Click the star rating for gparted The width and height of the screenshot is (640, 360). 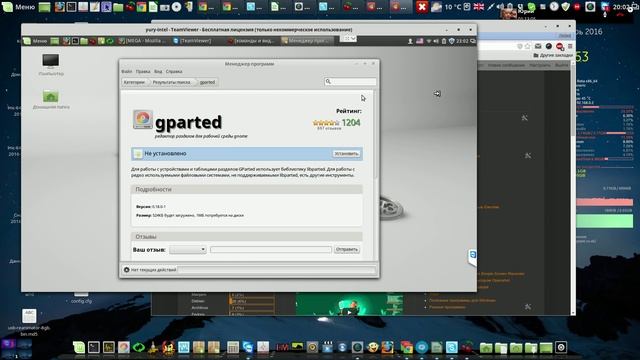coord(326,123)
